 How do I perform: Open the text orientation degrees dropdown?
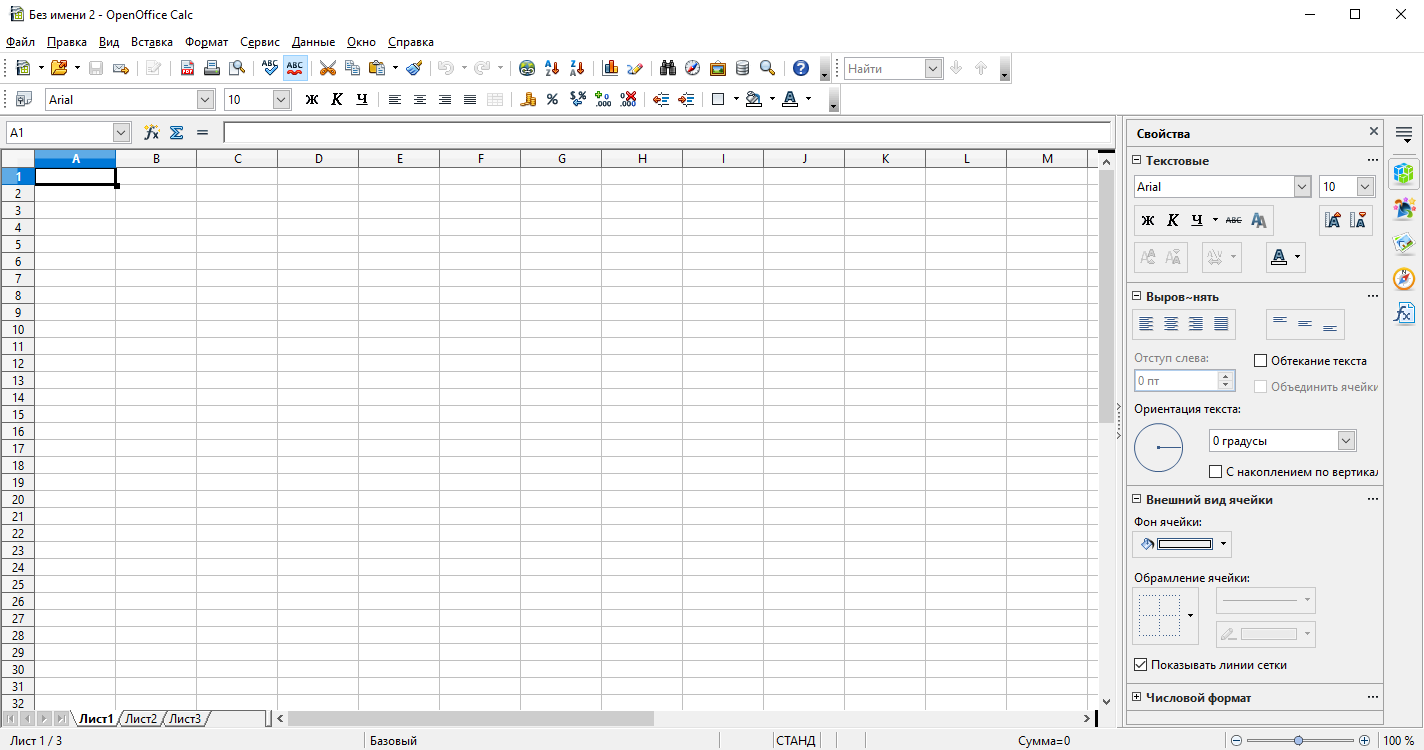coord(1346,441)
